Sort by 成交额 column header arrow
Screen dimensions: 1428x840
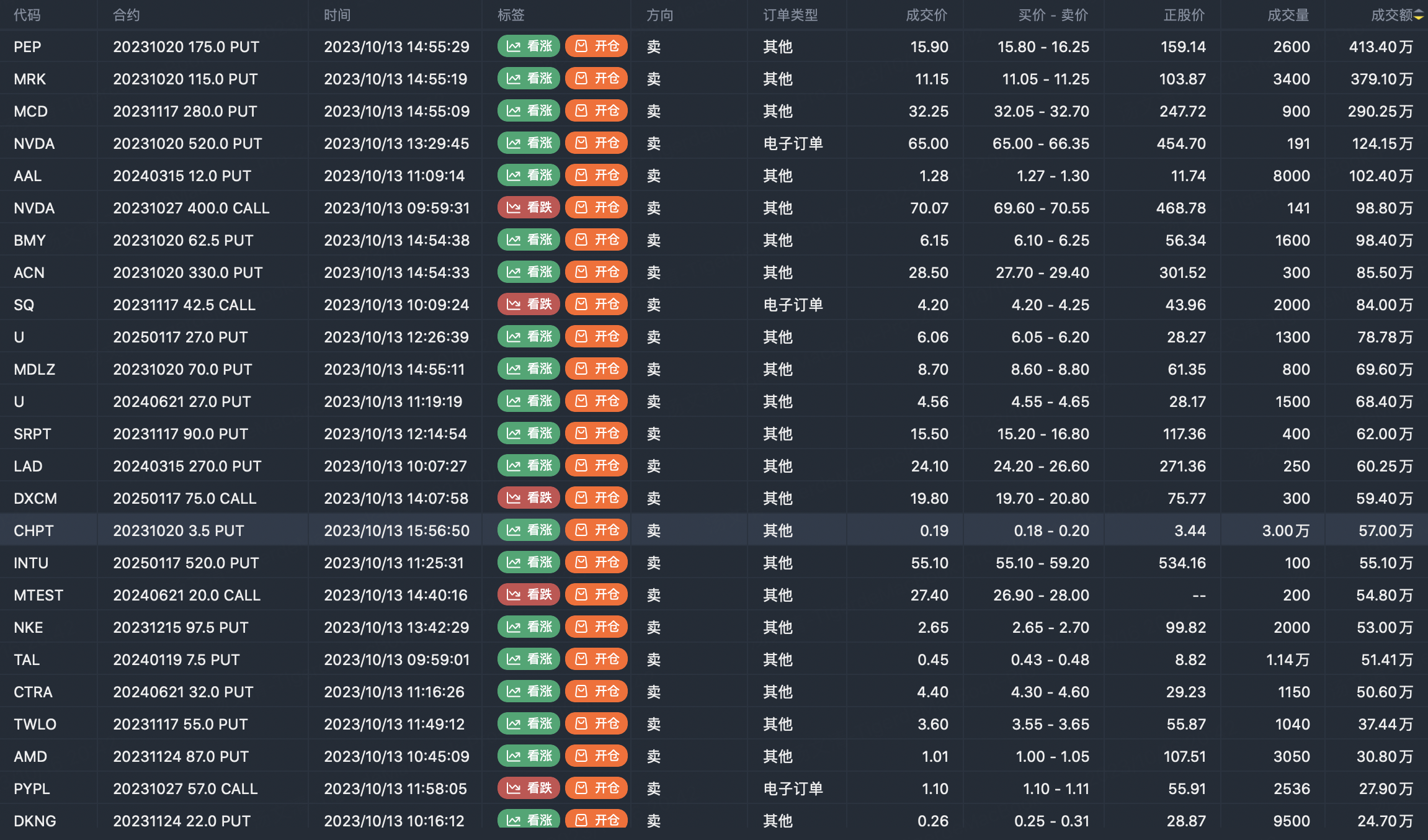click(x=1419, y=15)
